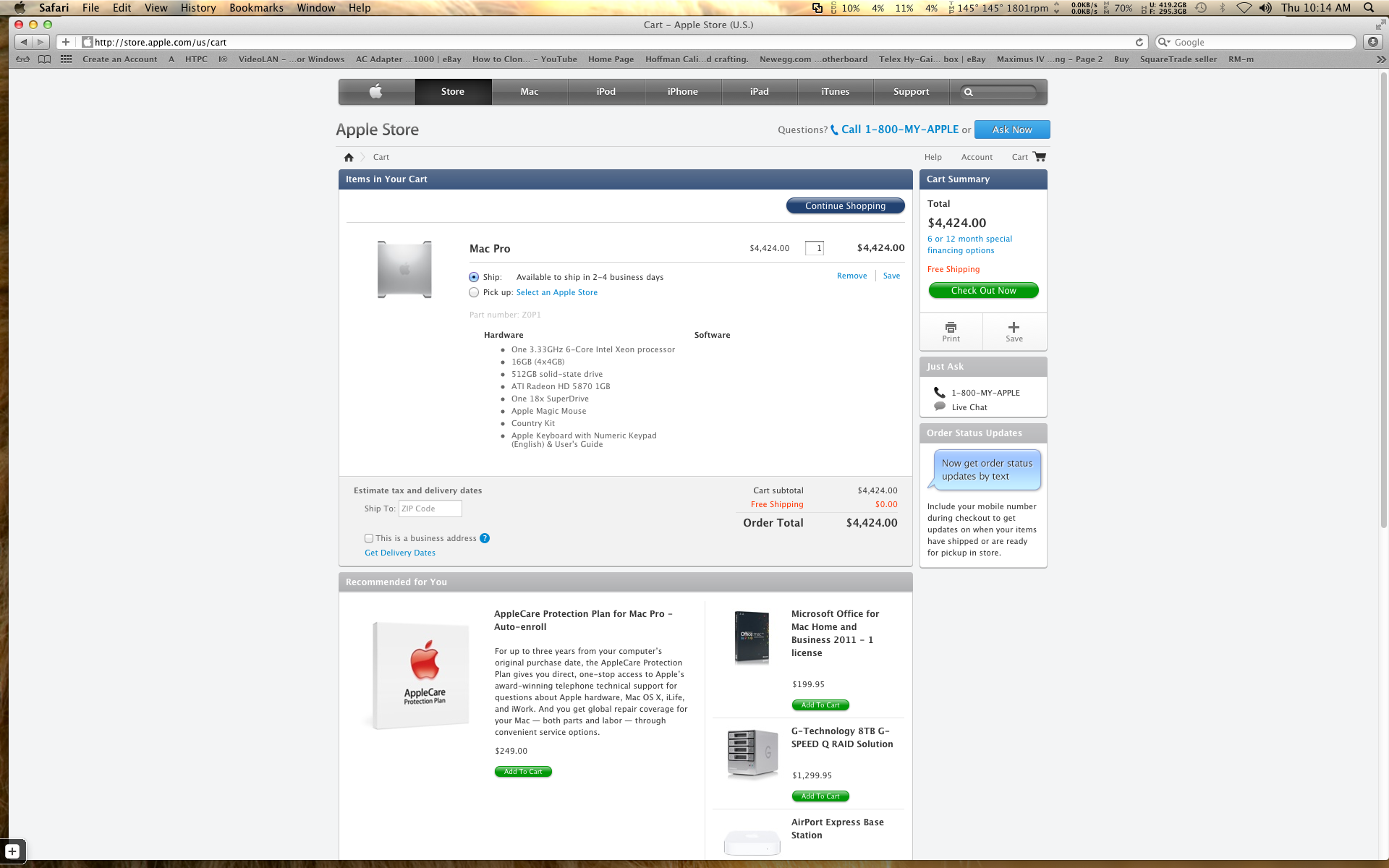The height and width of the screenshot is (868, 1389).
Task: Open the shopping cart icon
Action: 1040,157
